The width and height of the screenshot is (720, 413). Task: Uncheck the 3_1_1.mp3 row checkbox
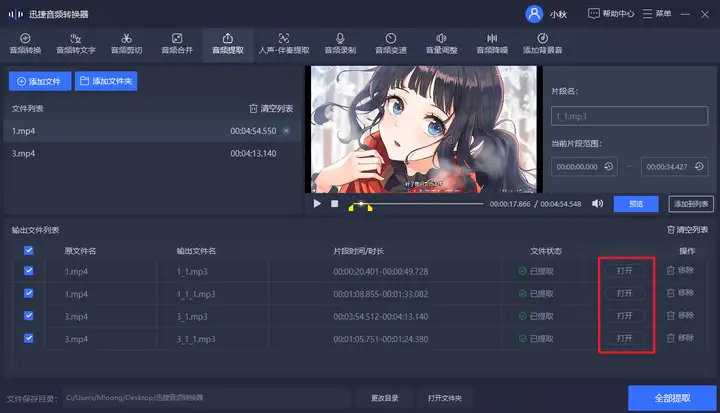(x=28, y=338)
